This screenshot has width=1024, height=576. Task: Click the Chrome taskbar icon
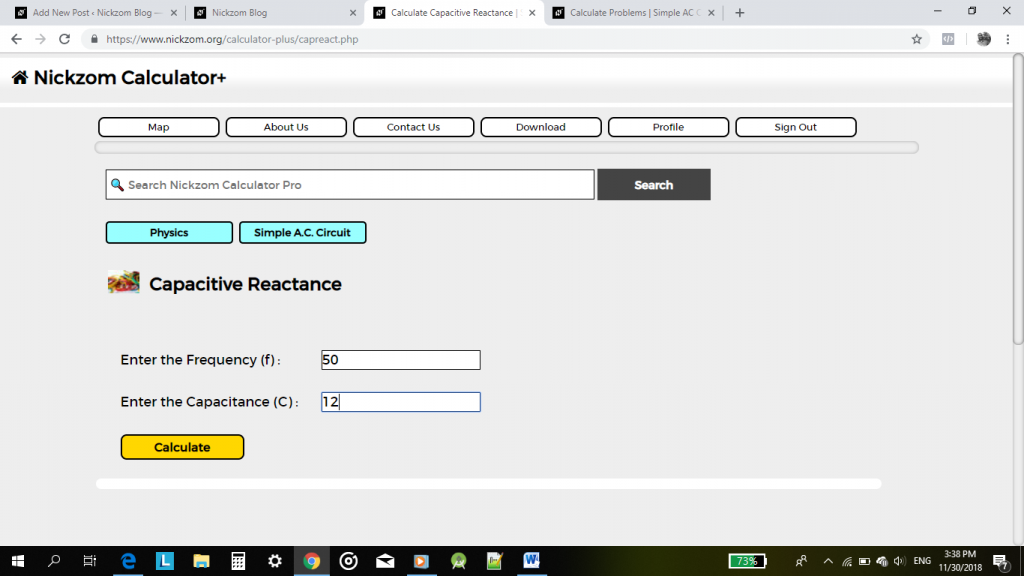point(312,561)
